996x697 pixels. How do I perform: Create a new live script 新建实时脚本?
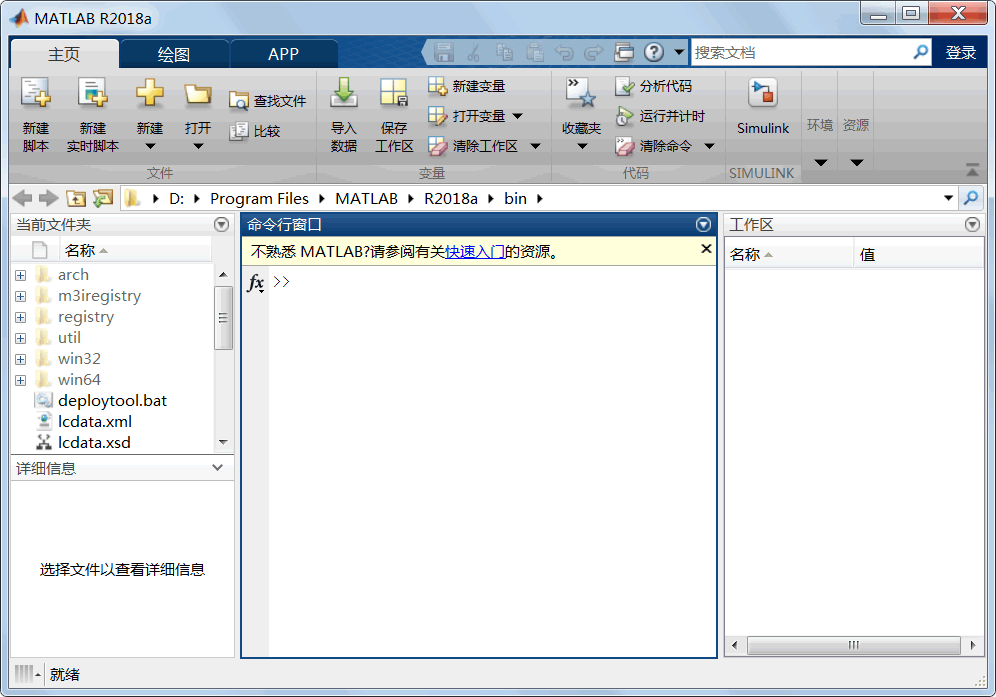[93, 114]
